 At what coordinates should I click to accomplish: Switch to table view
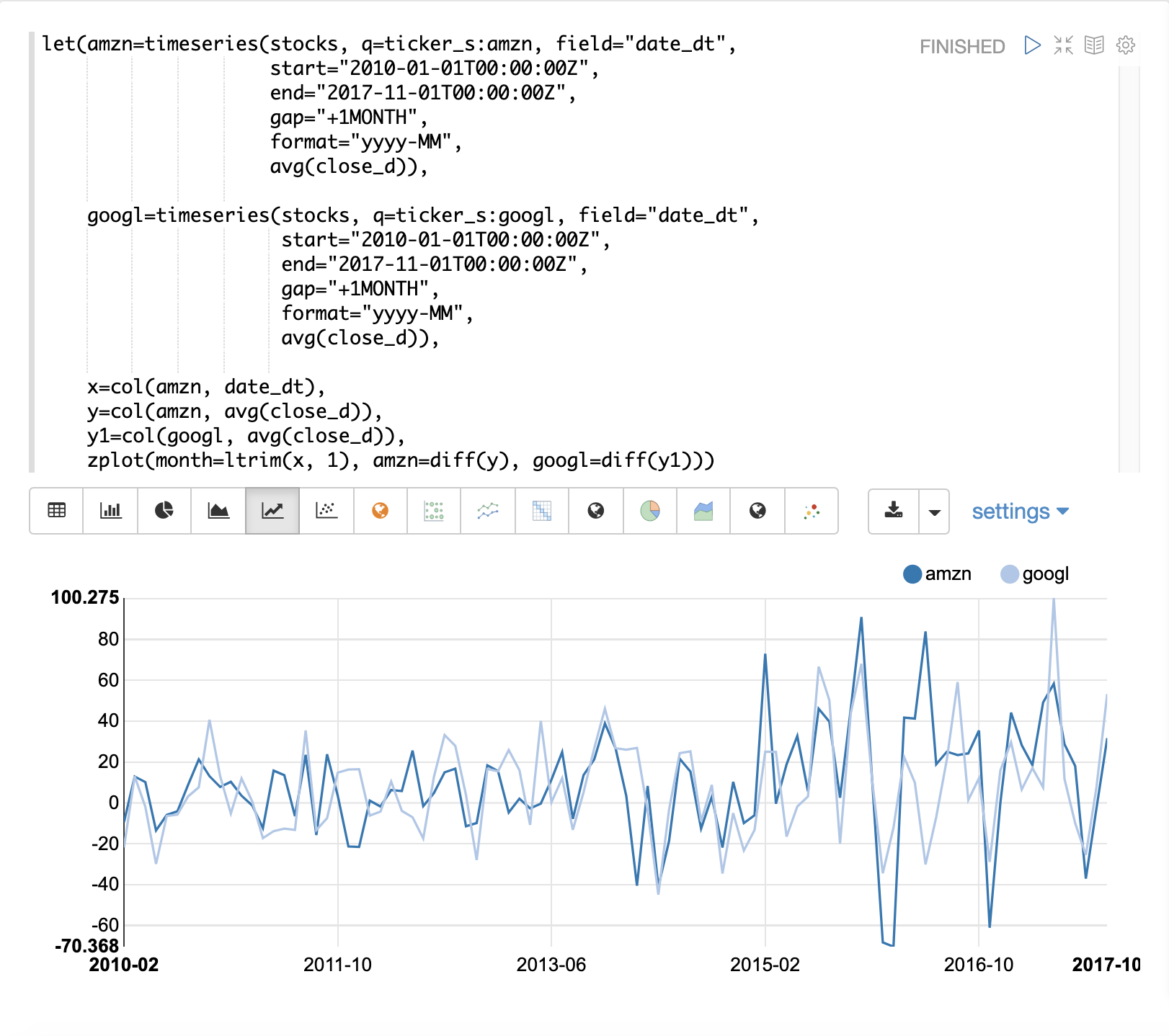tap(56, 511)
